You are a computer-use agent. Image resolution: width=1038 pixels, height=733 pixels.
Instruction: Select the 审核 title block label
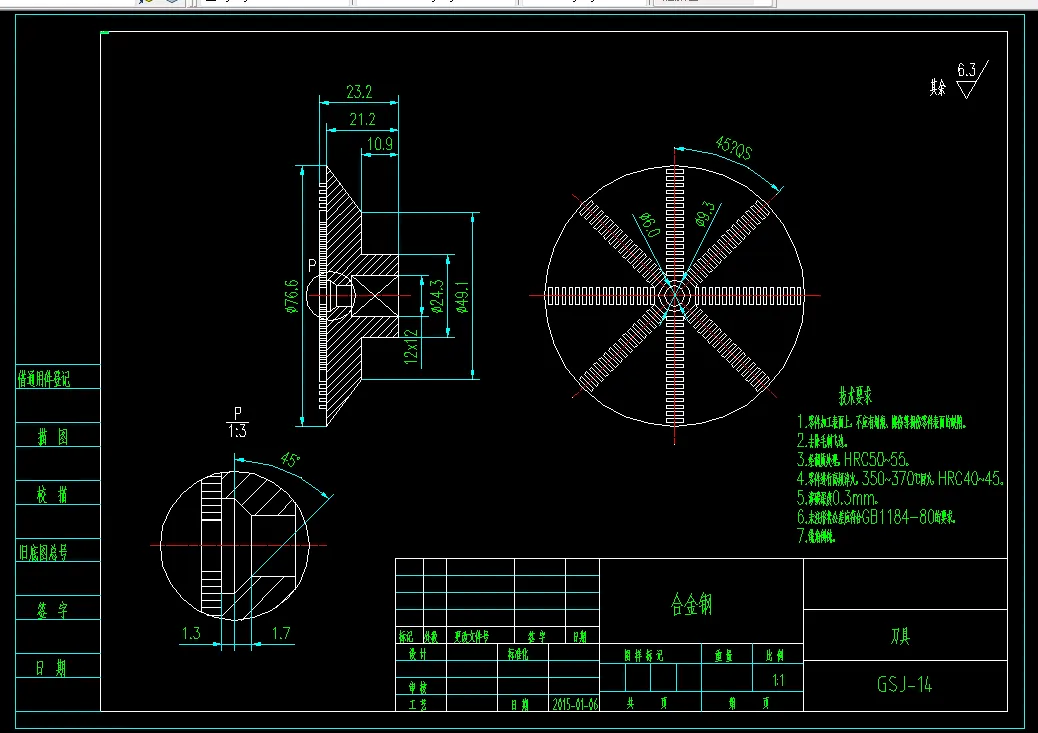tap(418, 688)
